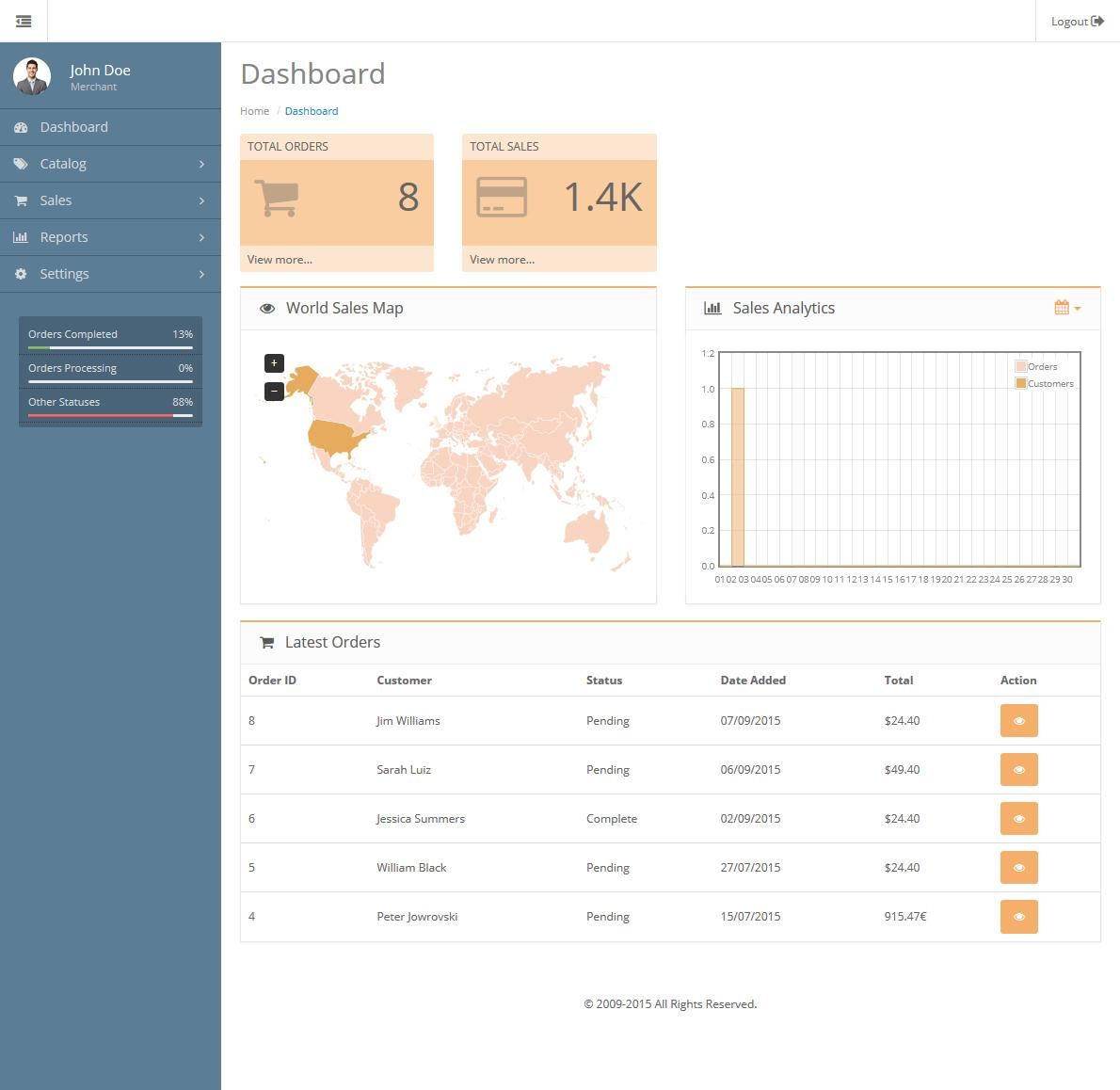Select Dashboard in the breadcrumb trail
Viewport: 1120px width, 1090px height.
(x=312, y=111)
